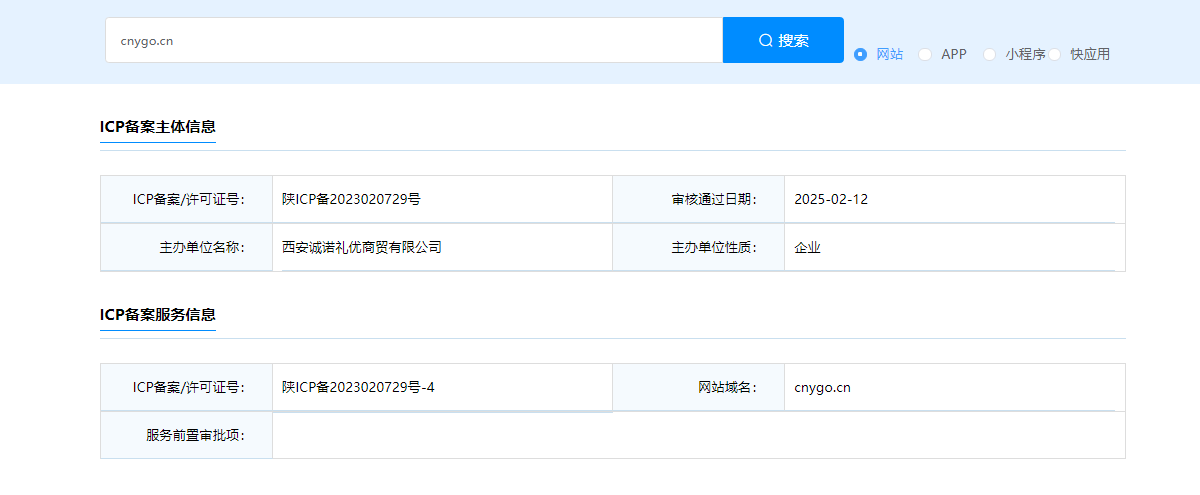Screen dimensions: 1200x495
Task: Click the unit type value 企业
Action: coord(807,247)
